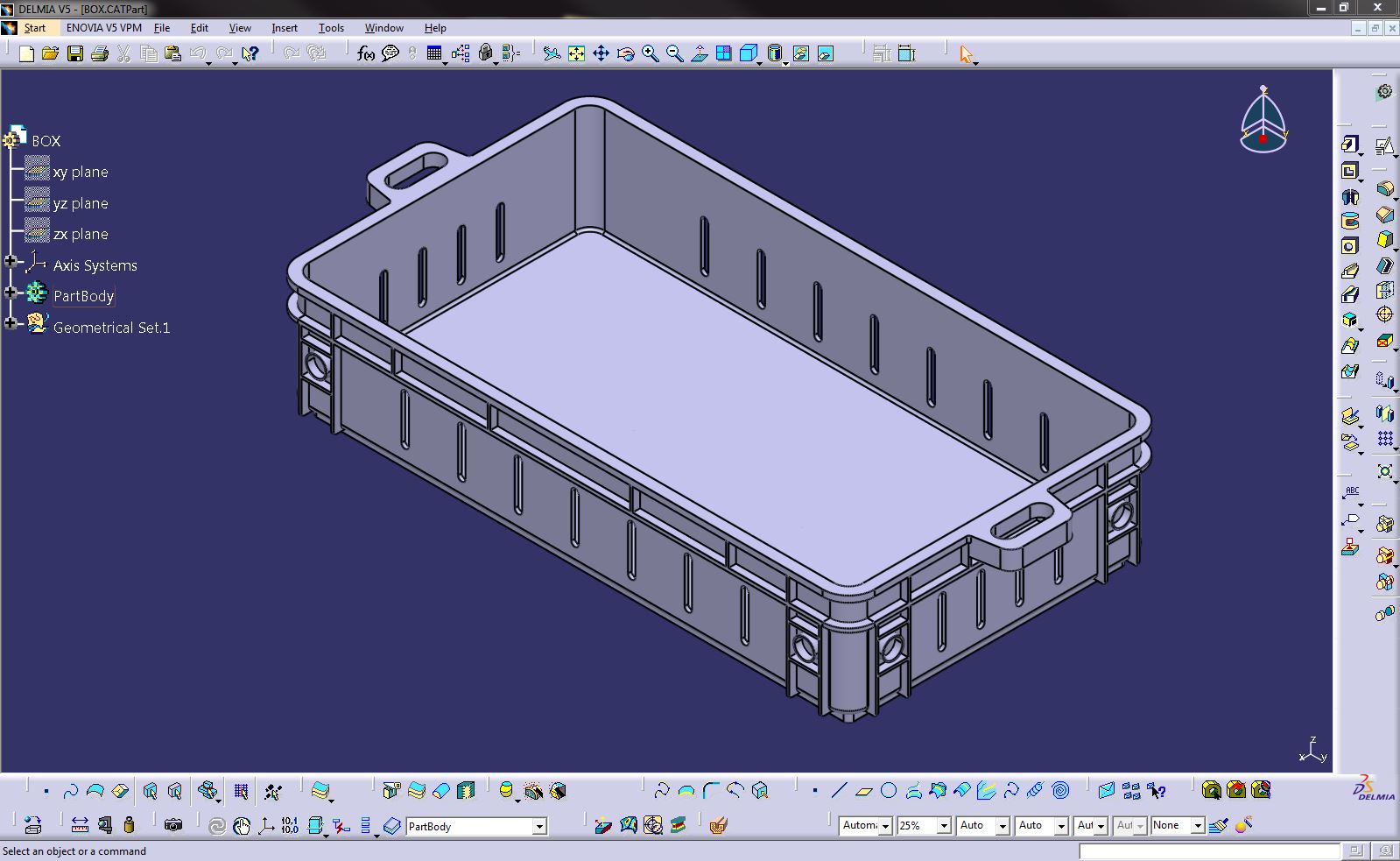Open the File menu
This screenshot has width=1400, height=861.
point(162,28)
